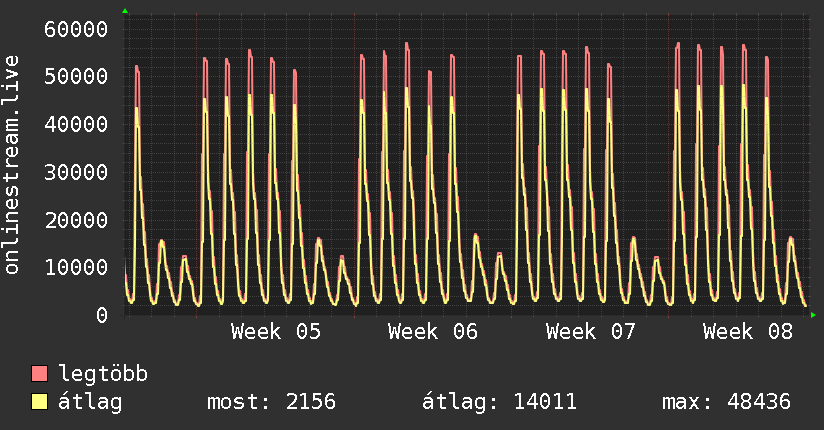This screenshot has height=430, width=824.
Task: Click the 10000 y-axis label
Action: [77, 267]
